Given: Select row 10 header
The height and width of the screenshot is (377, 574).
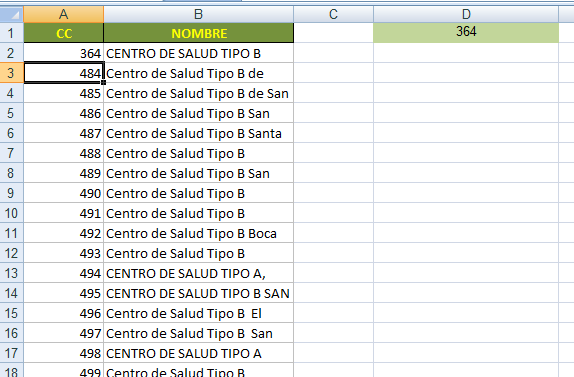Looking at the screenshot, I should [x=12, y=213].
